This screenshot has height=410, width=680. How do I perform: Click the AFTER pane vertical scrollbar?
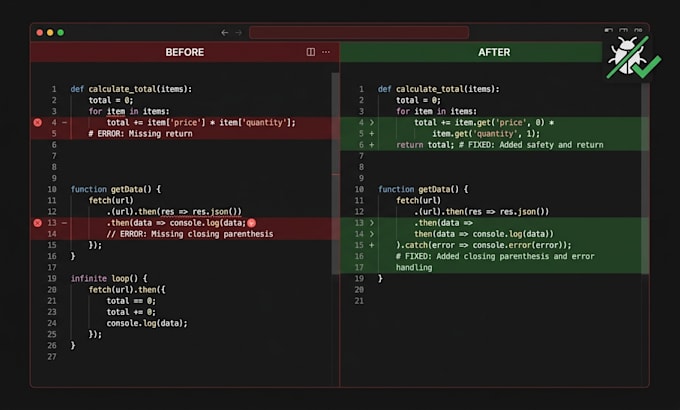pyautogui.click(x=645, y=178)
